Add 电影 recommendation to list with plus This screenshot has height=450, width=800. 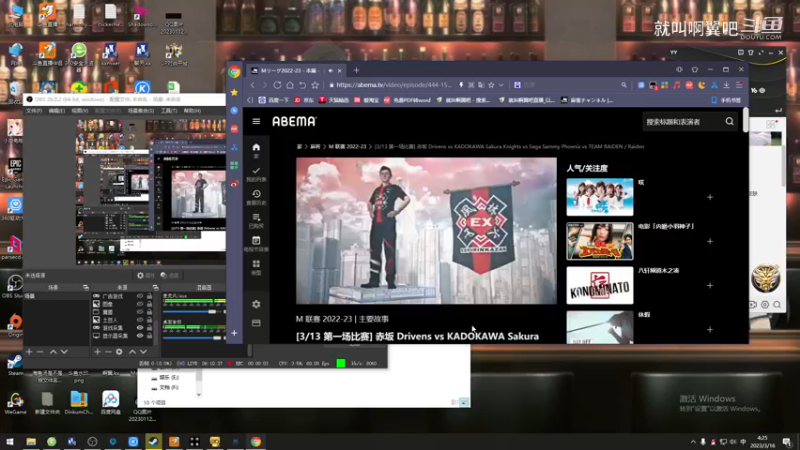(x=710, y=241)
